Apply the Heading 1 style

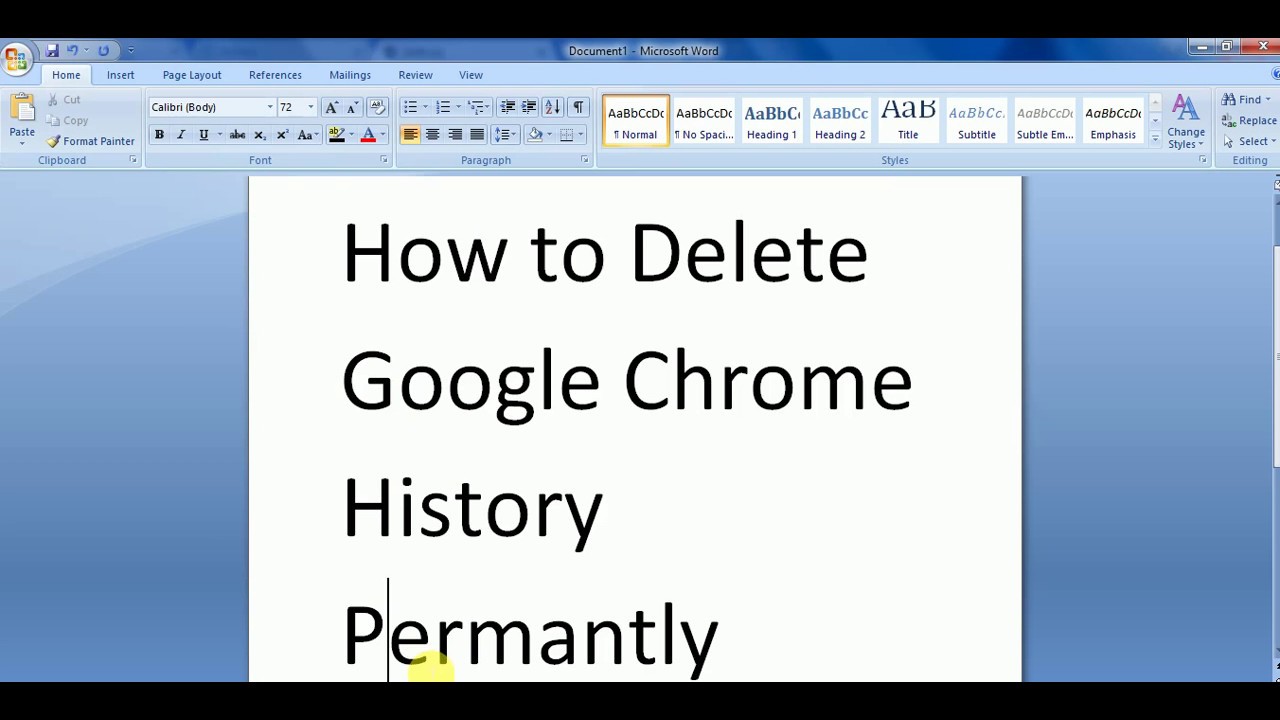point(772,121)
